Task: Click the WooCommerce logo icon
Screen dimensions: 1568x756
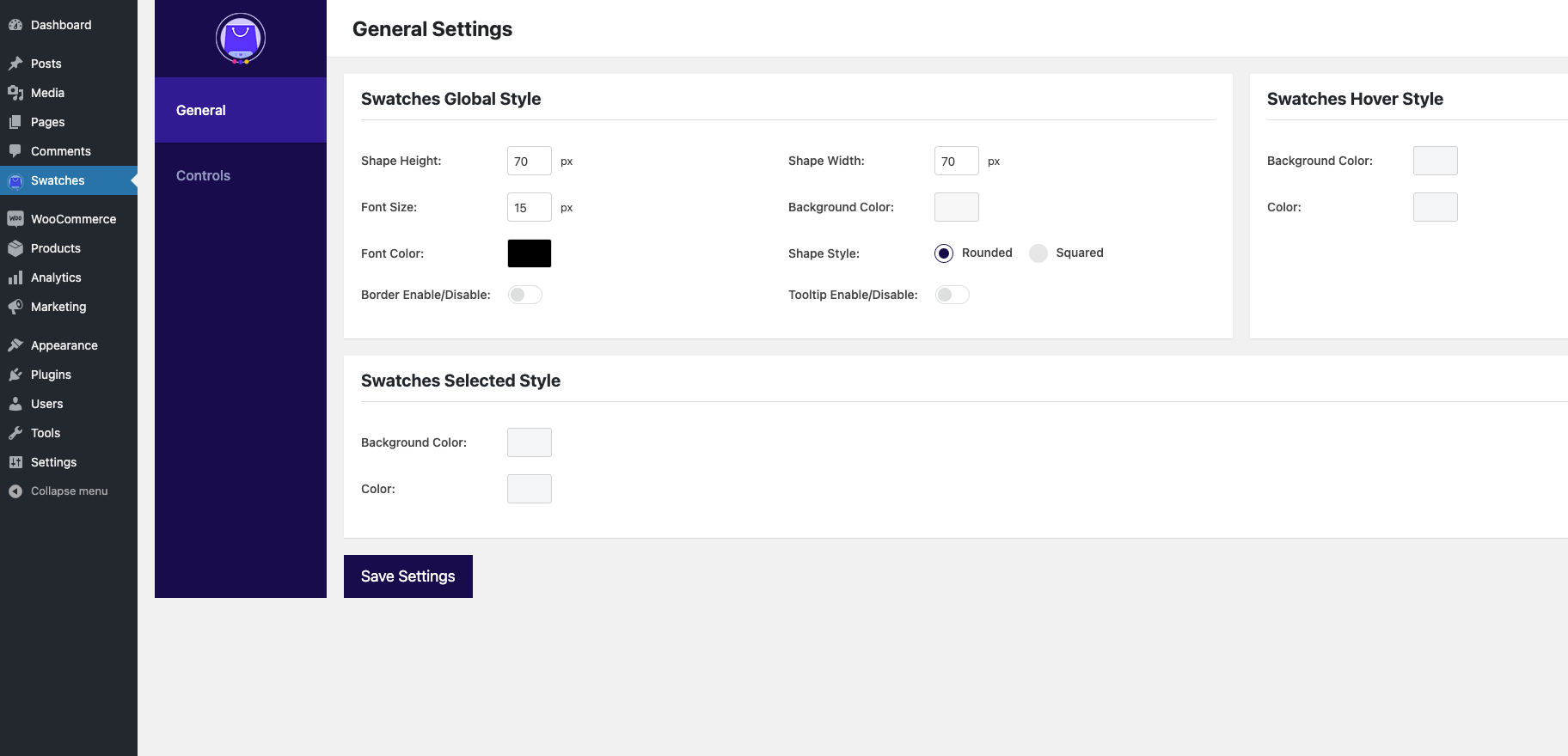Action: (x=15, y=219)
